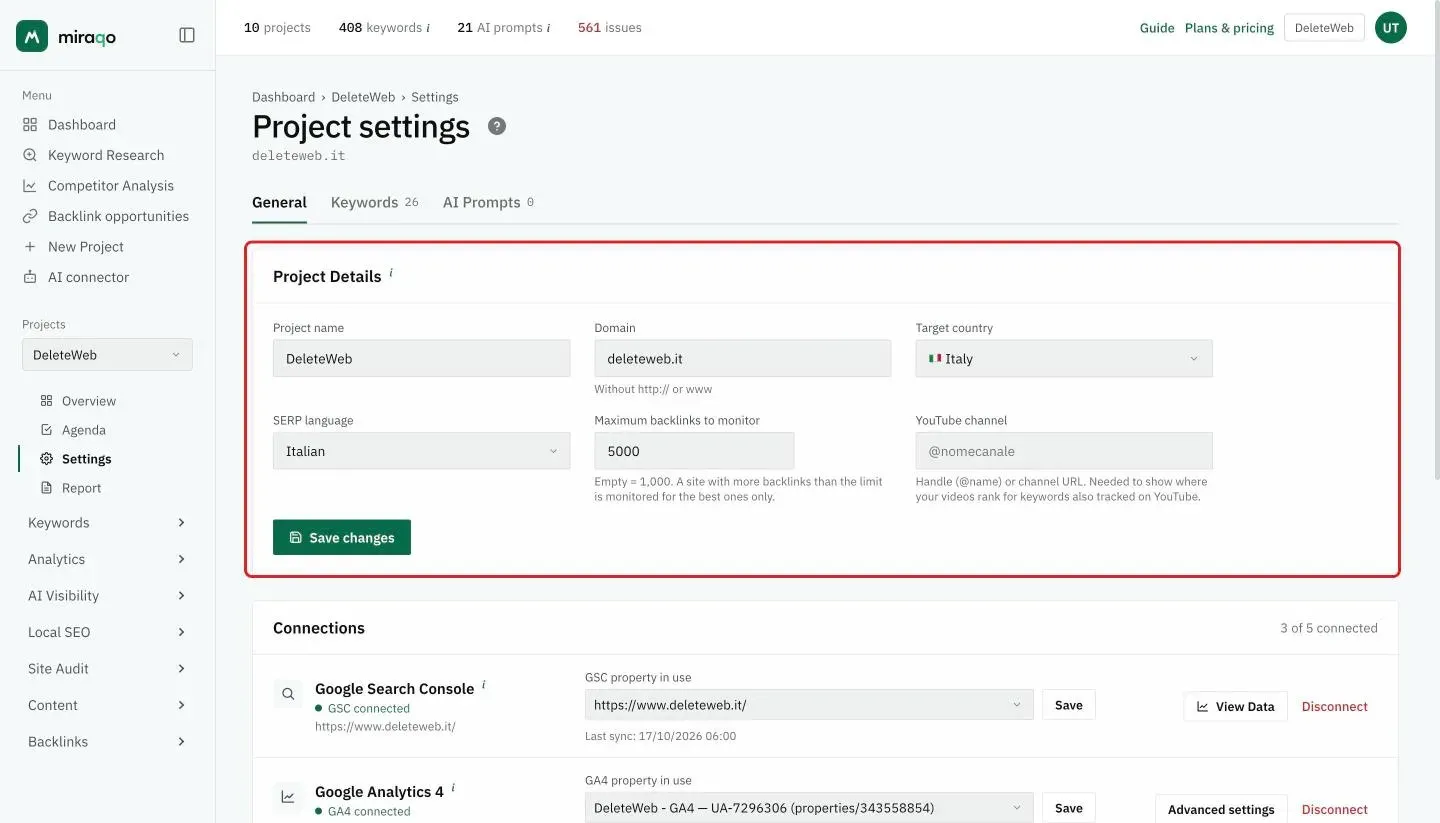Click the info icon beside Google Search Console
Viewport: 1440px width, 823px height.
coord(484,685)
